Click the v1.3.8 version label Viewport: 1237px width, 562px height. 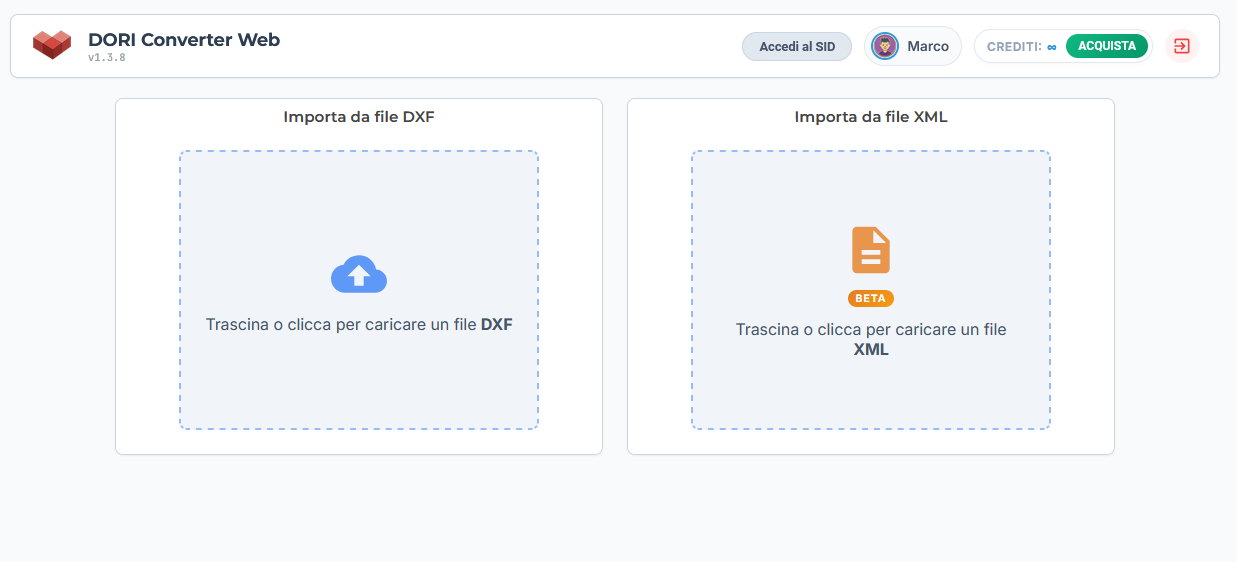[x=106, y=58]
